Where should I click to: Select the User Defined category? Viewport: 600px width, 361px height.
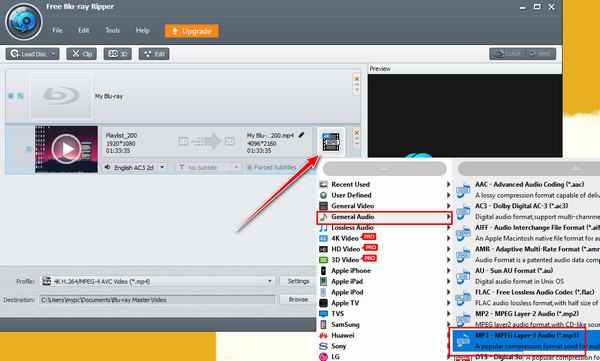385,195
